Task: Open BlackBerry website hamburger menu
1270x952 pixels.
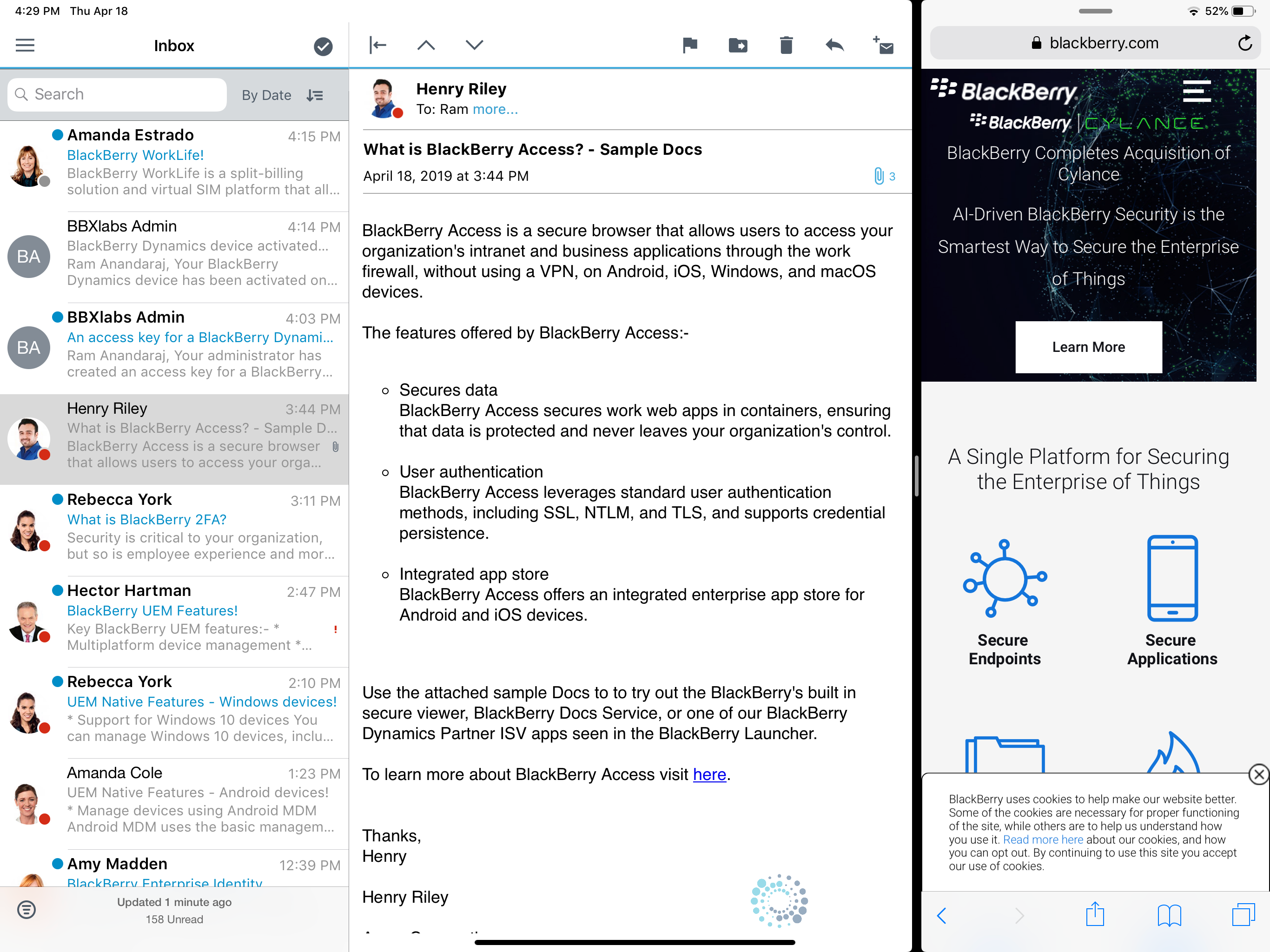Action: pyautogui.click(x=1197, y=91)
